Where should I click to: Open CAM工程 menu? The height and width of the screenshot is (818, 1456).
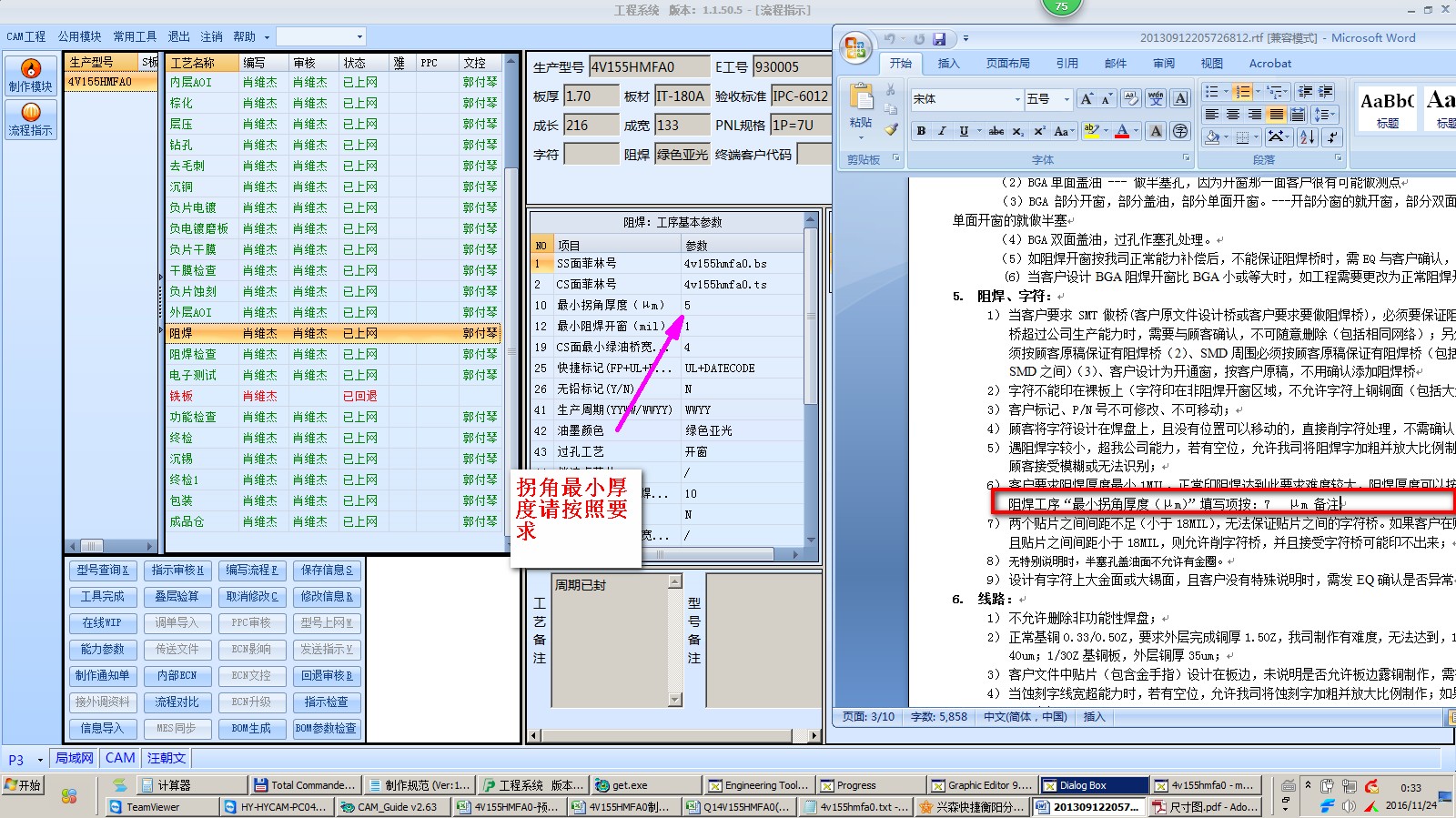coord(25,36)
